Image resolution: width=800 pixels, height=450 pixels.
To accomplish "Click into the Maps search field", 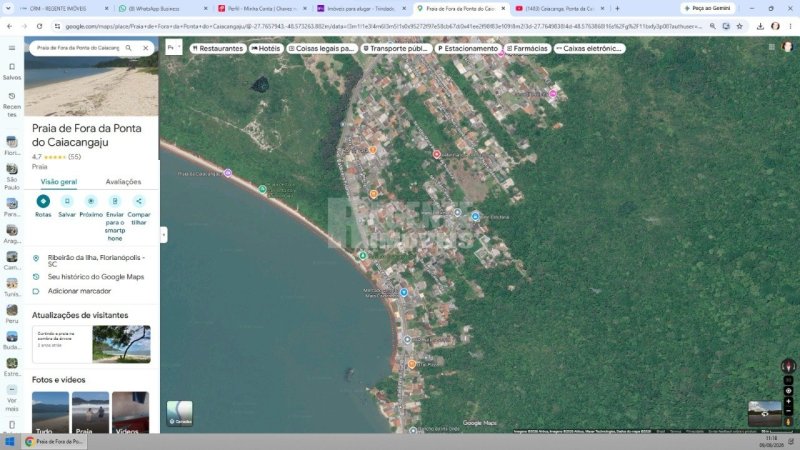I will [78, 48].
